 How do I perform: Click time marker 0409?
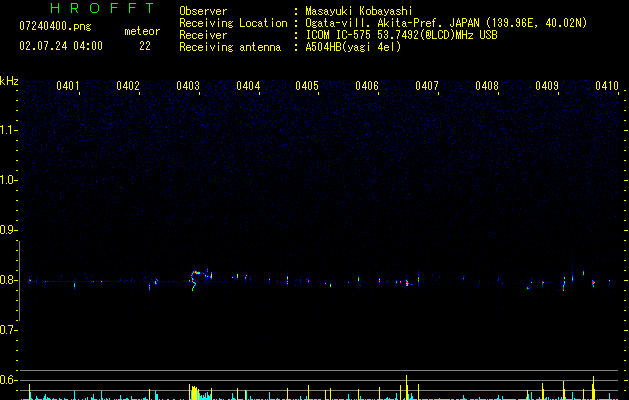(547, 86)
